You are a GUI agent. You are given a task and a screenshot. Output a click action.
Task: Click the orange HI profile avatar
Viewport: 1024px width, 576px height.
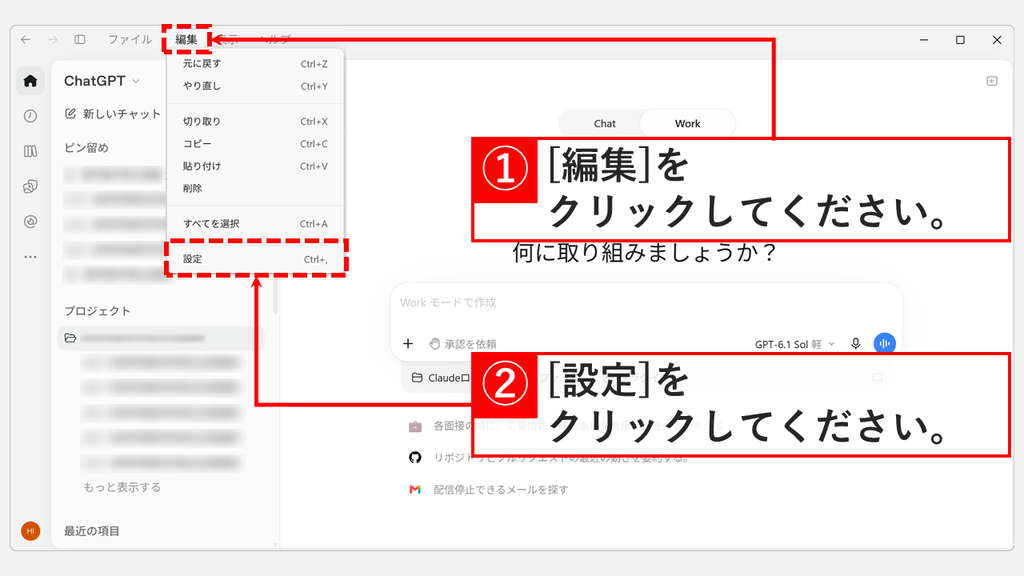(30, 531)
